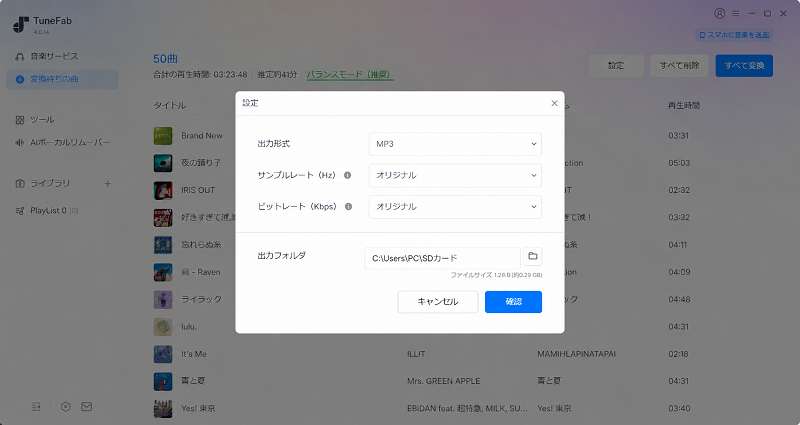Click the song title Brand New
This screenshot has height=425, width=800.
tap(202, 136)
